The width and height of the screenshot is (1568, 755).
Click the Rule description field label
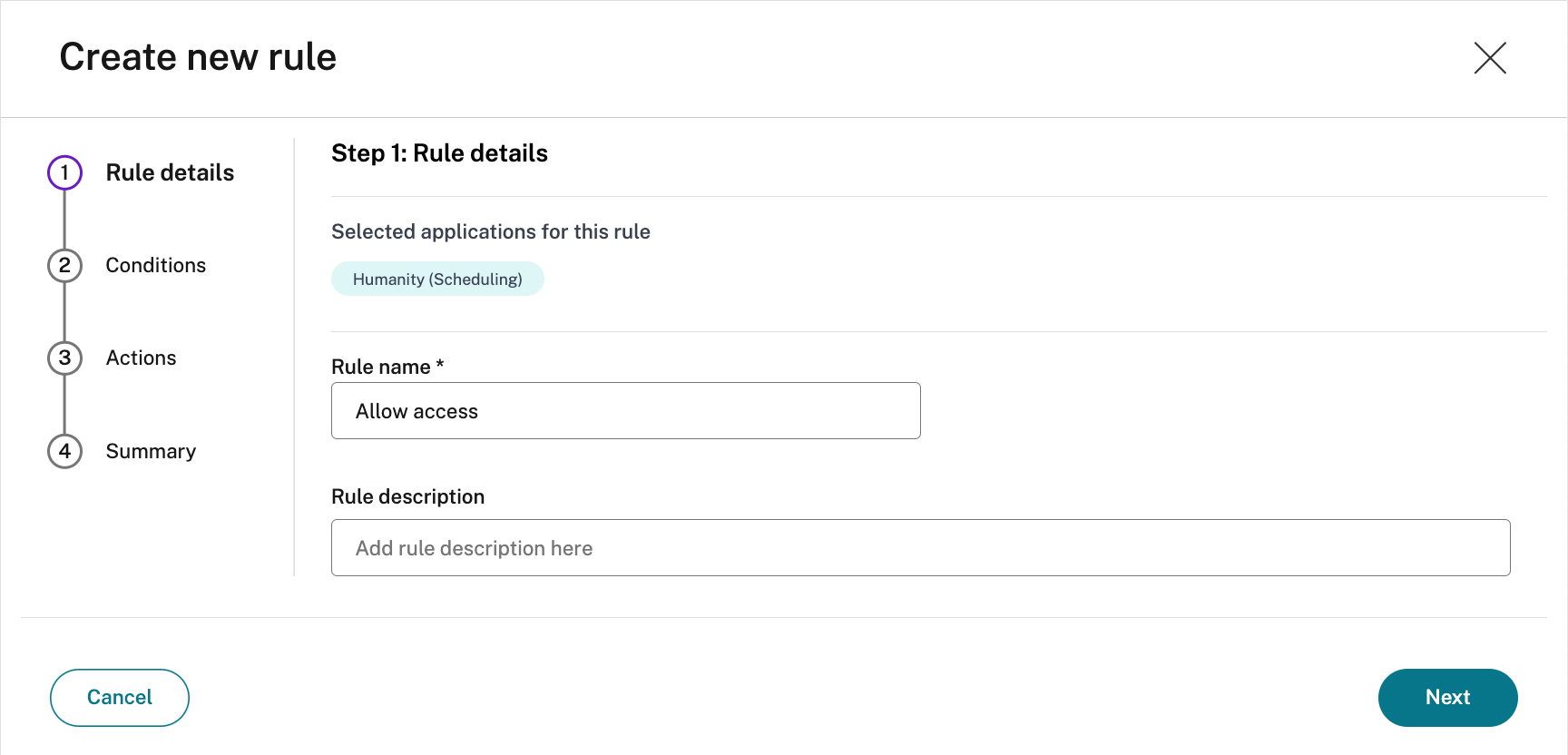407,496
